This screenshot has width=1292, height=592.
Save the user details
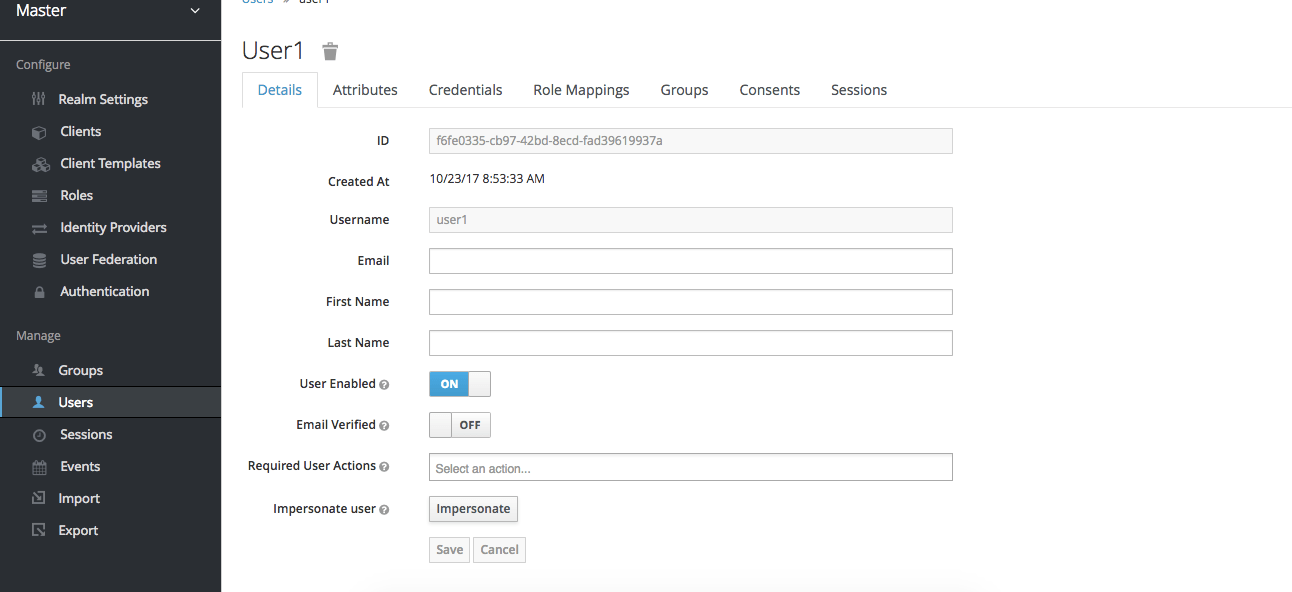coord(449,549)
